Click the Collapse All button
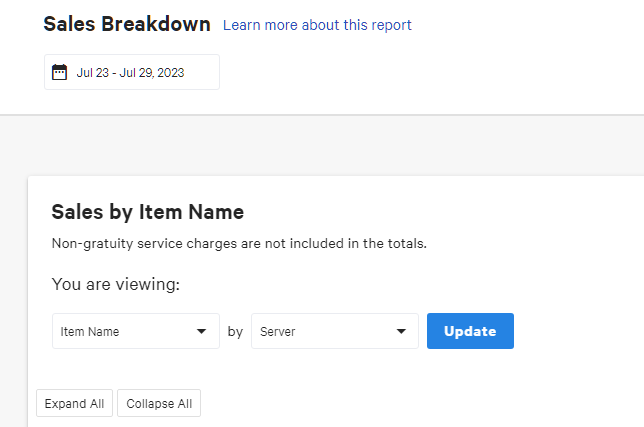 (159, 404)
